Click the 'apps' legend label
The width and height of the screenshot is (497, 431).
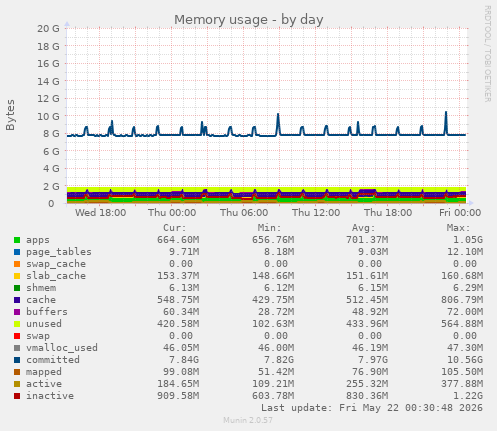pyautogui.click(x=38, y=240)
